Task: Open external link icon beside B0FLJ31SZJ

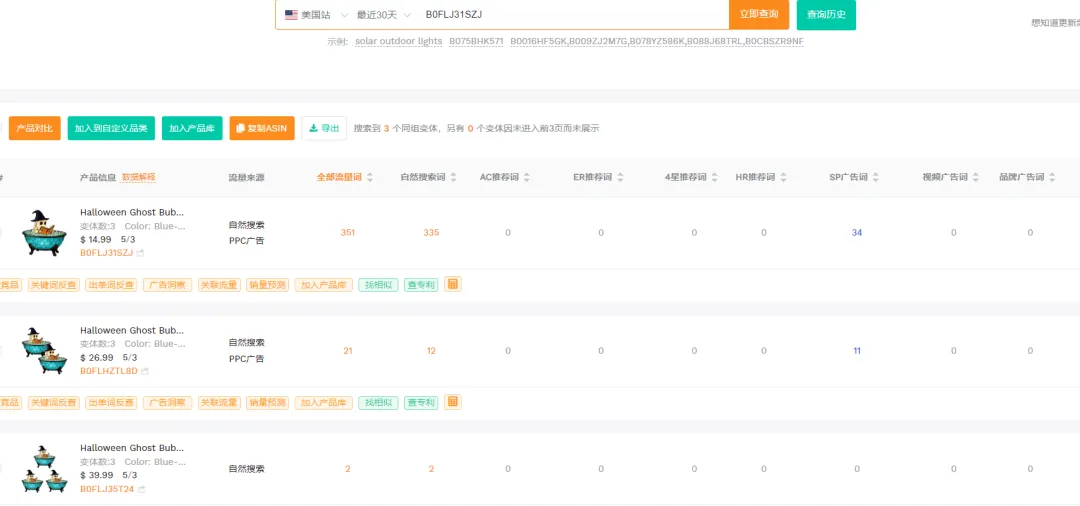Action: [141, 253]
